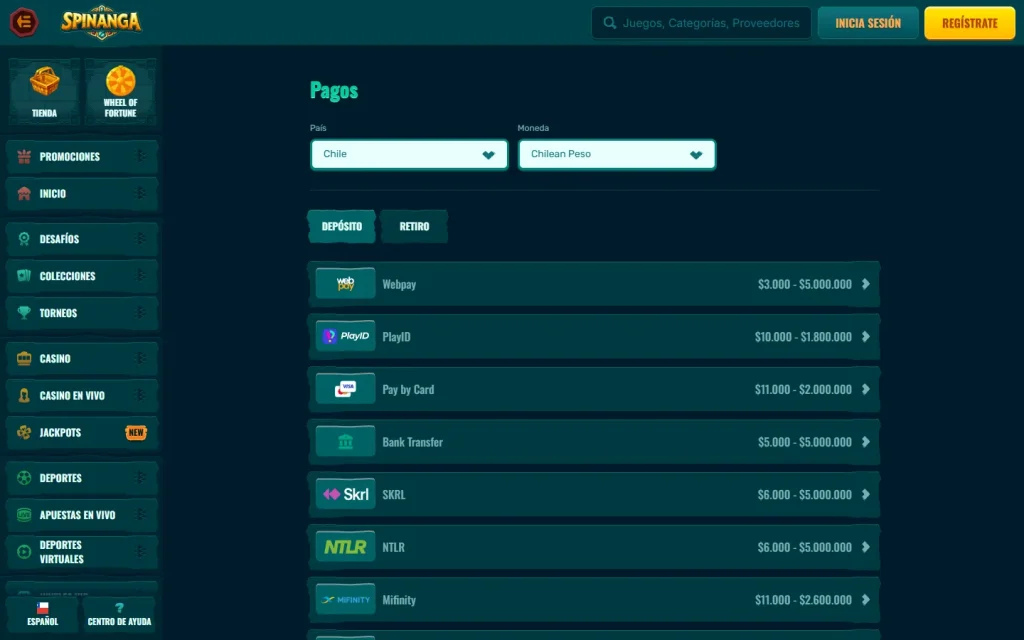The width and height of the screenshot is (1024, 640).
Task: Switch to the Retiro tab
Action: tap(414, 227)
